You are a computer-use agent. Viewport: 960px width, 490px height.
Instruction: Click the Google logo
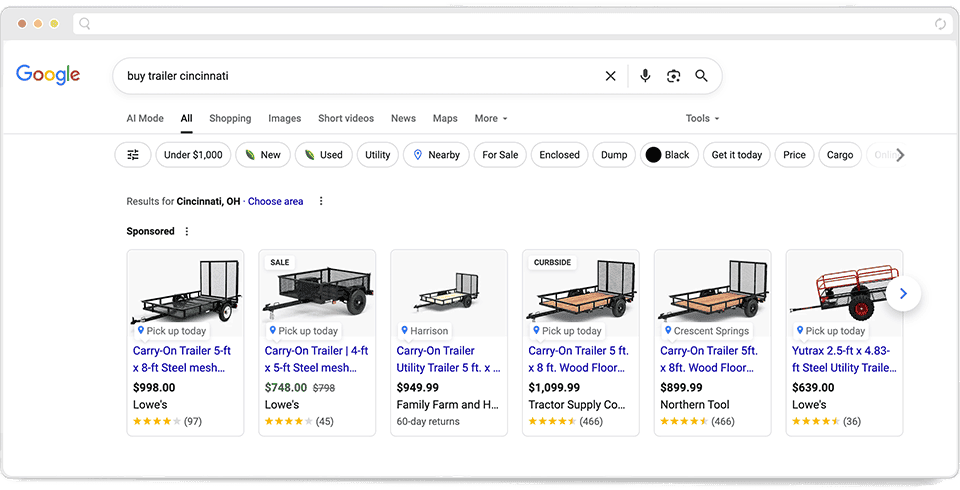pyautogui.click(x=48, y=75)
